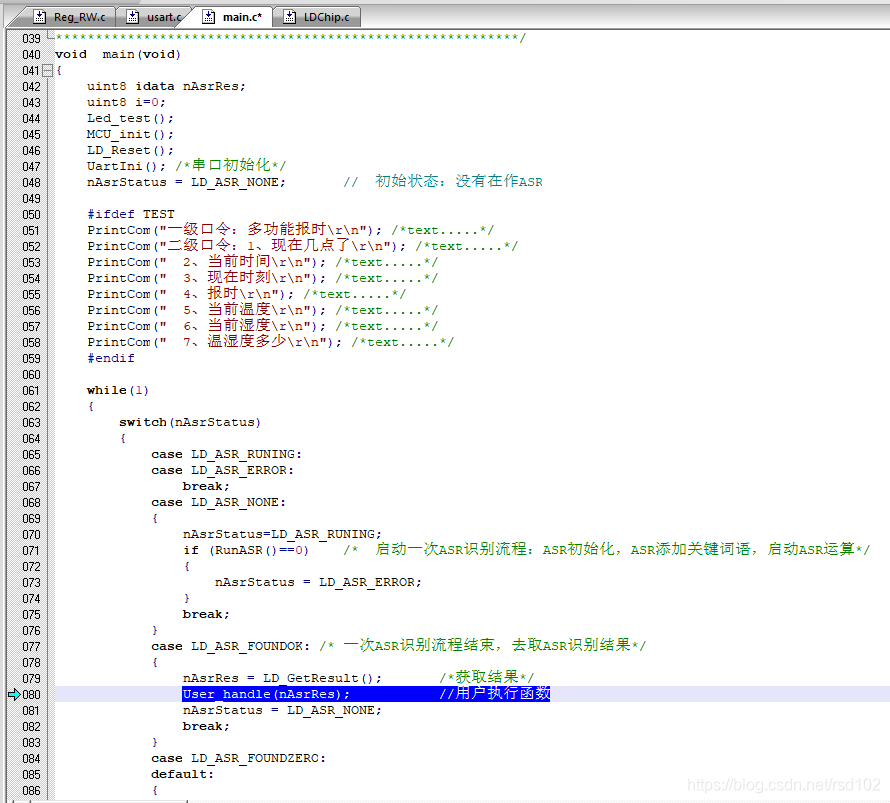The width and height of the screenshot is (890, 803).
Task: Click the 'while(1)' statement
Action: tap(117, 390)
